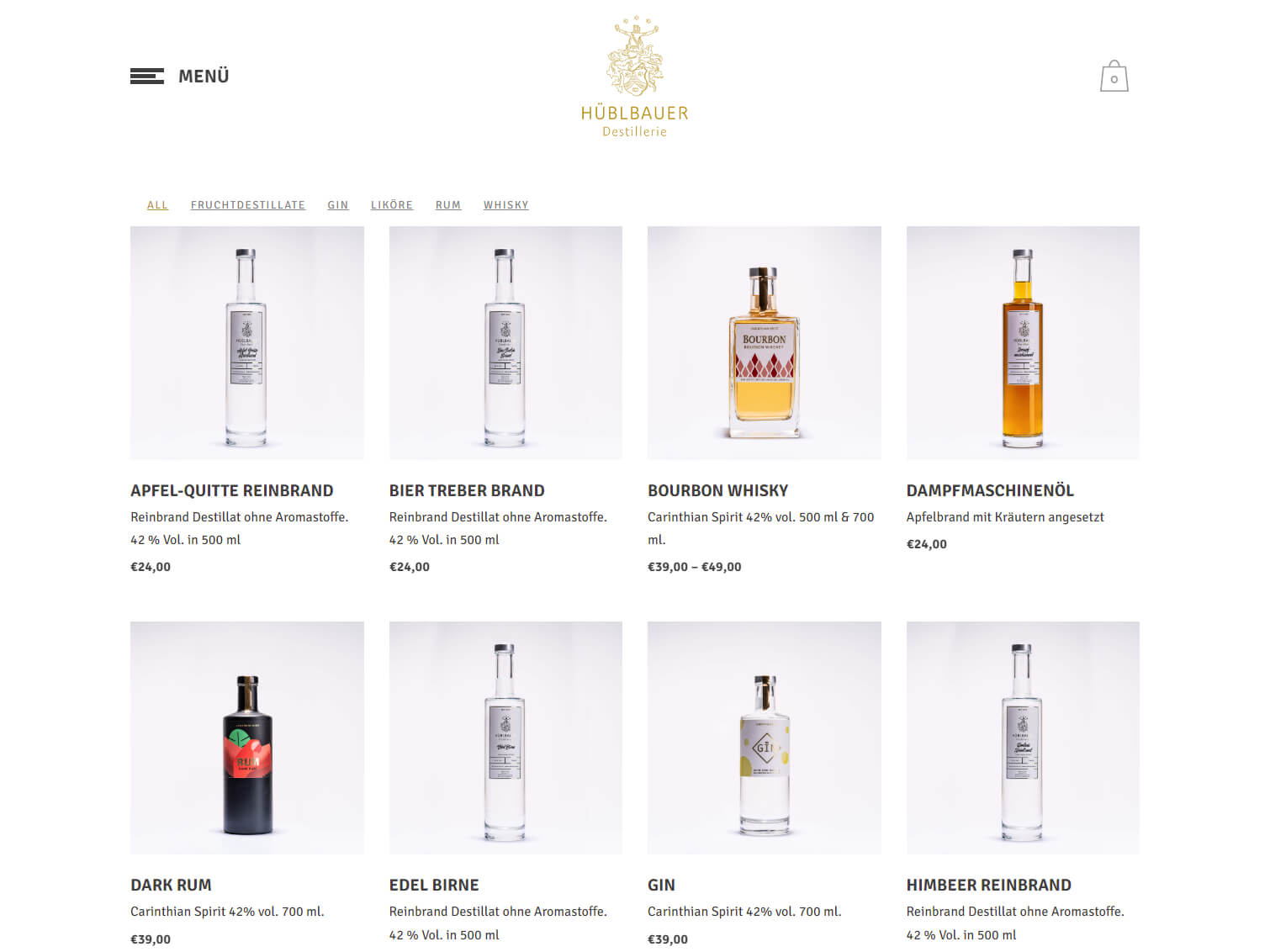The height and width of the screenshot is (952, 1270).
Task: Go to the Himbeer Reinbrand product page
Action: [989, 885]
